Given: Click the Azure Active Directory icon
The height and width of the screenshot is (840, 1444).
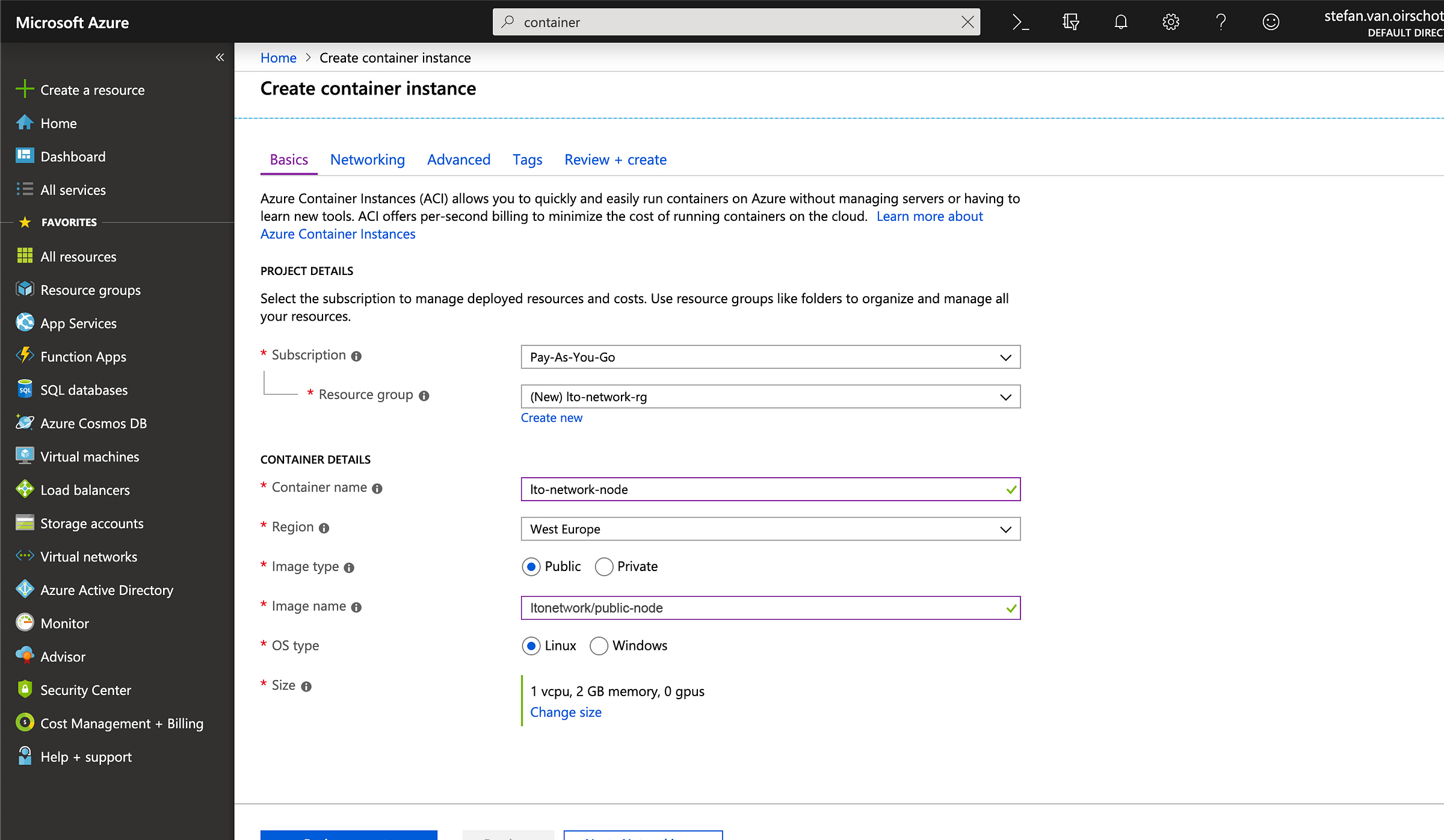Looking at the screenshot, I should 25,590.
